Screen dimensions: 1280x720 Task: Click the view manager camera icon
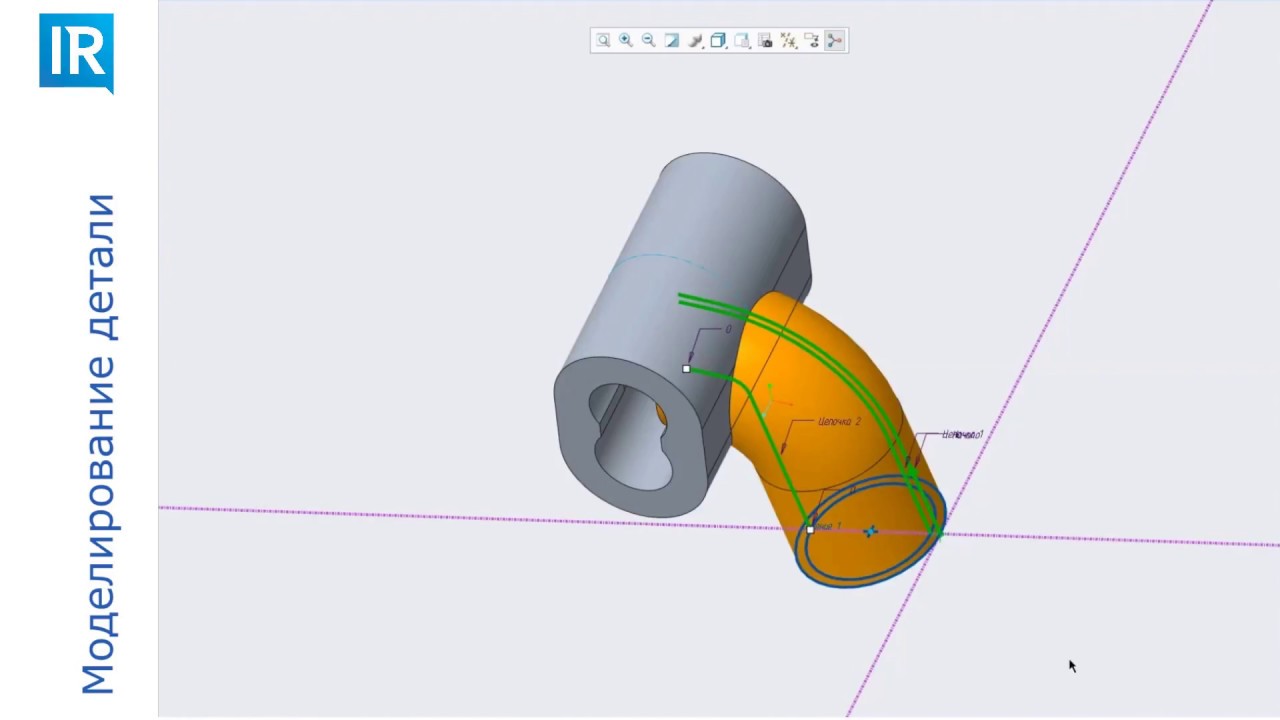(765, 41)
